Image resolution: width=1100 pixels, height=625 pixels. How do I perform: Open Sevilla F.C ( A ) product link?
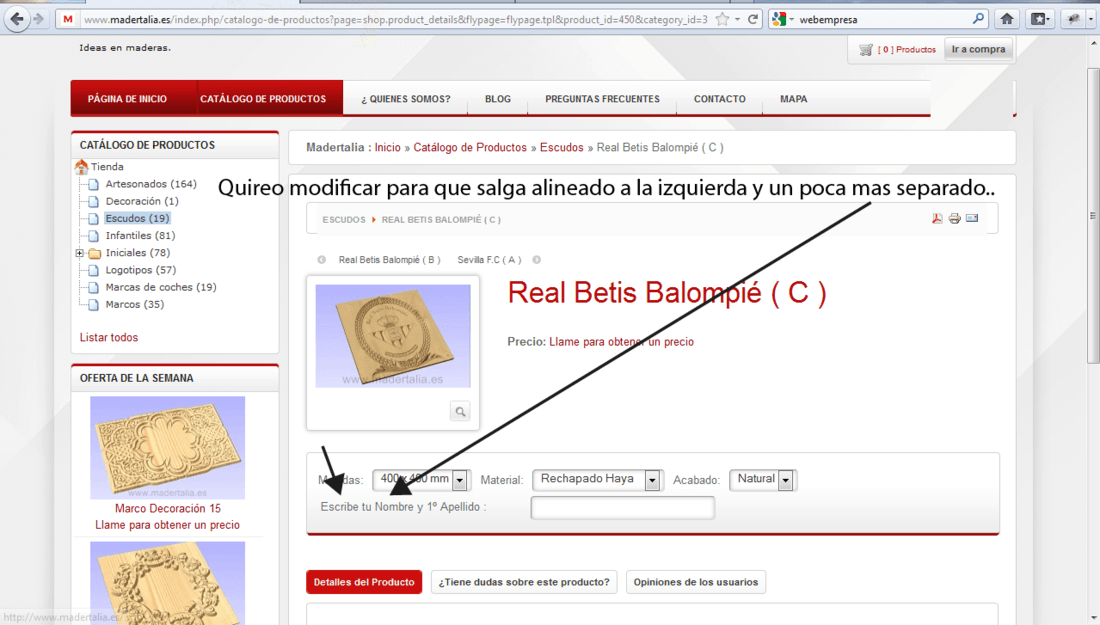489,260
